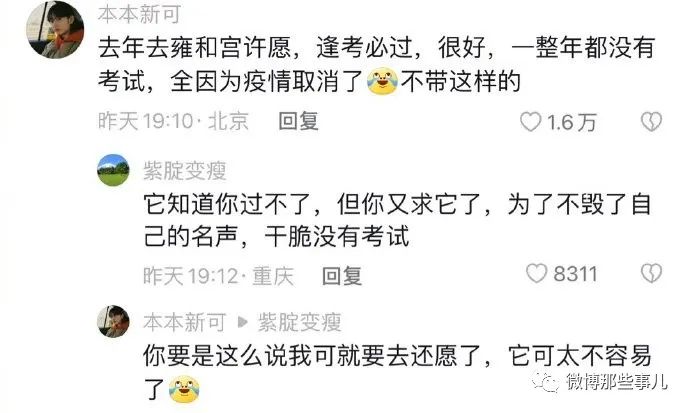Select the comment text 它知道你过不了
Screen dimensions: 690x413
tap(228, 205)
